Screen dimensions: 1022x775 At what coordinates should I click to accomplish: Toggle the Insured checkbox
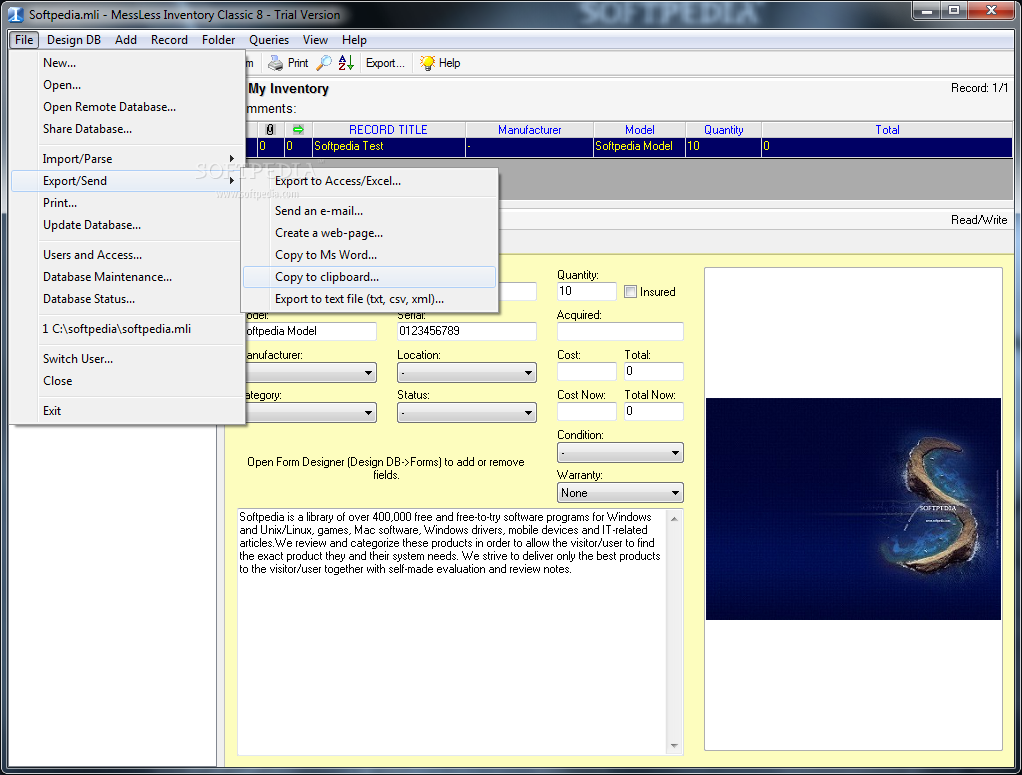[630, 292]
